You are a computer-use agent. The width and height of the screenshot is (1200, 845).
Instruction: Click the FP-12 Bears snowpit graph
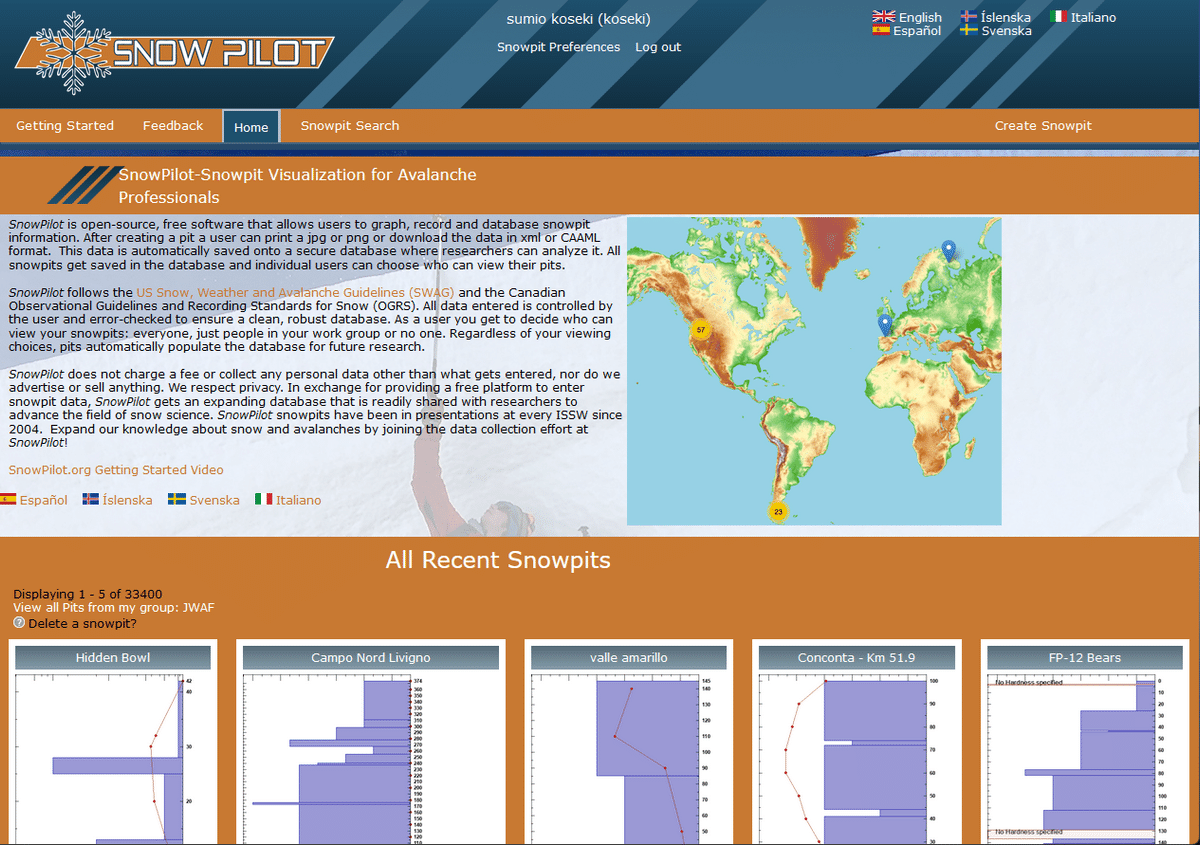(1085, 758)
